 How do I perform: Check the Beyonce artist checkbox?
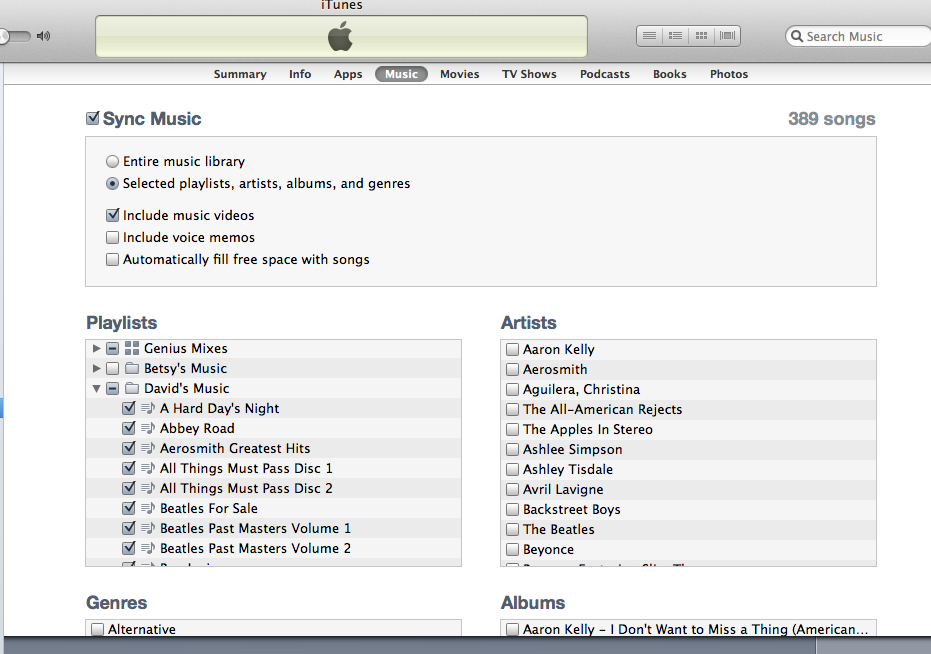512,549
